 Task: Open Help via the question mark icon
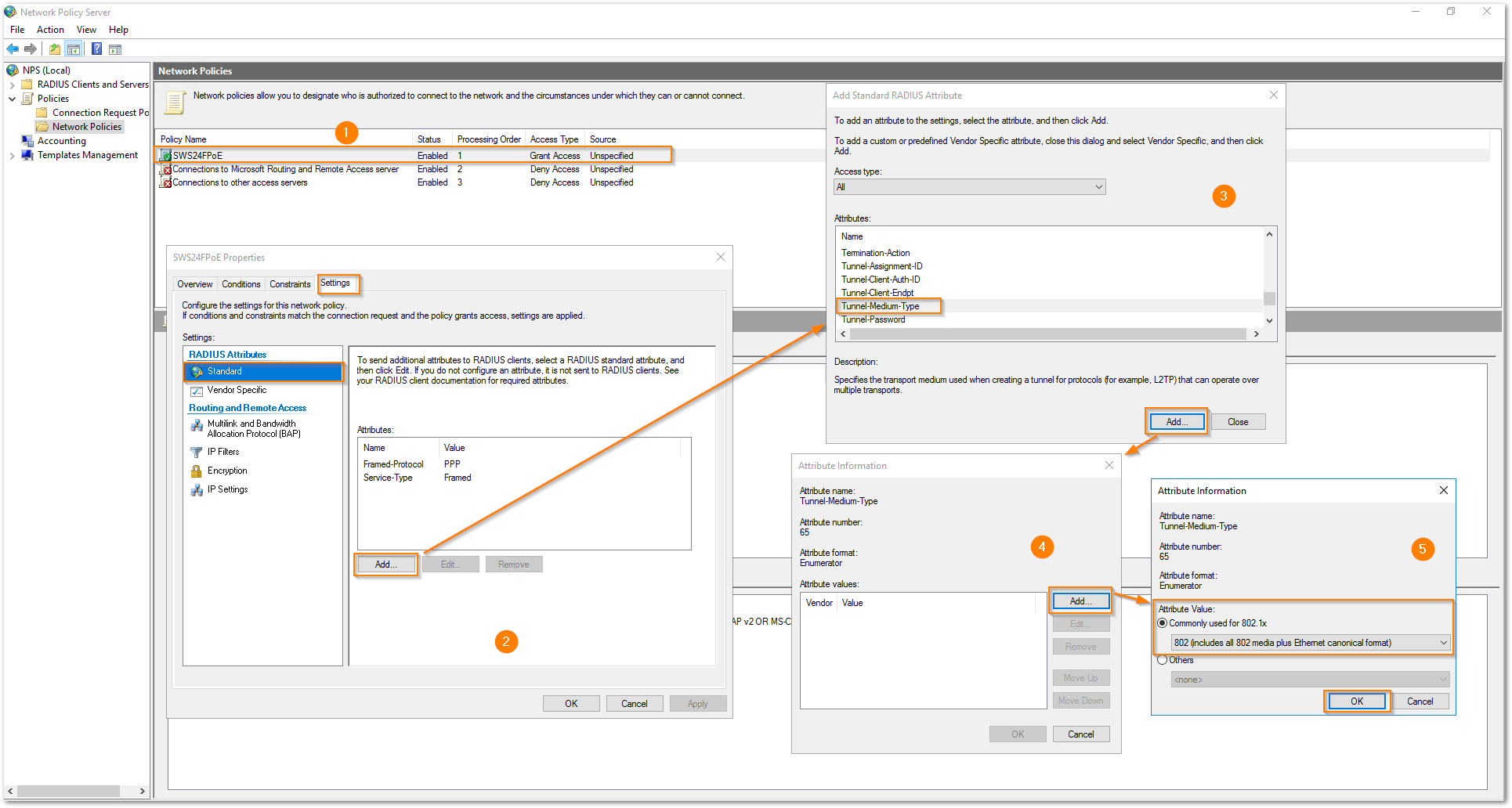[96, 49]
